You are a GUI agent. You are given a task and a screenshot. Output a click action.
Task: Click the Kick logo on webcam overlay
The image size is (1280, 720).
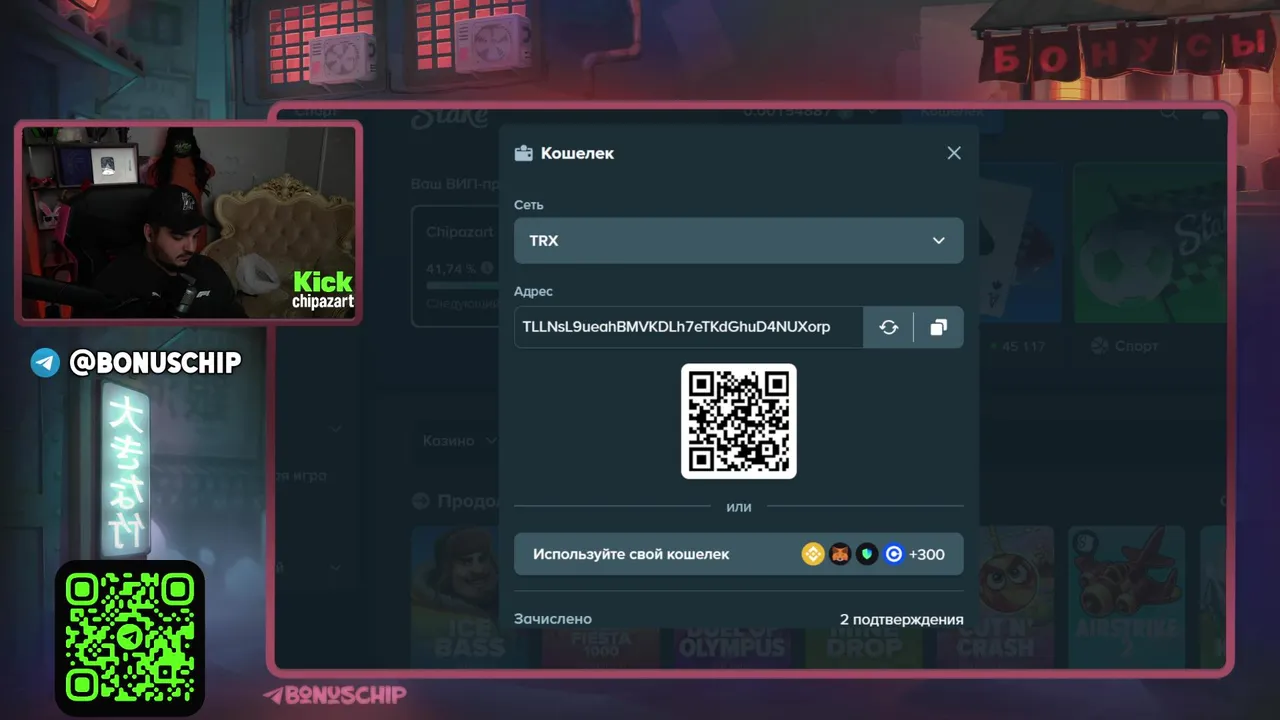(x=323, y=281)
